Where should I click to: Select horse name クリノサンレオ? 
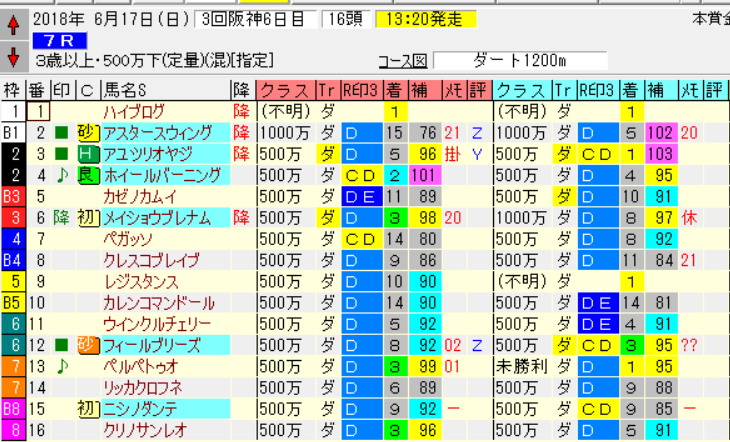coord(145,430)
